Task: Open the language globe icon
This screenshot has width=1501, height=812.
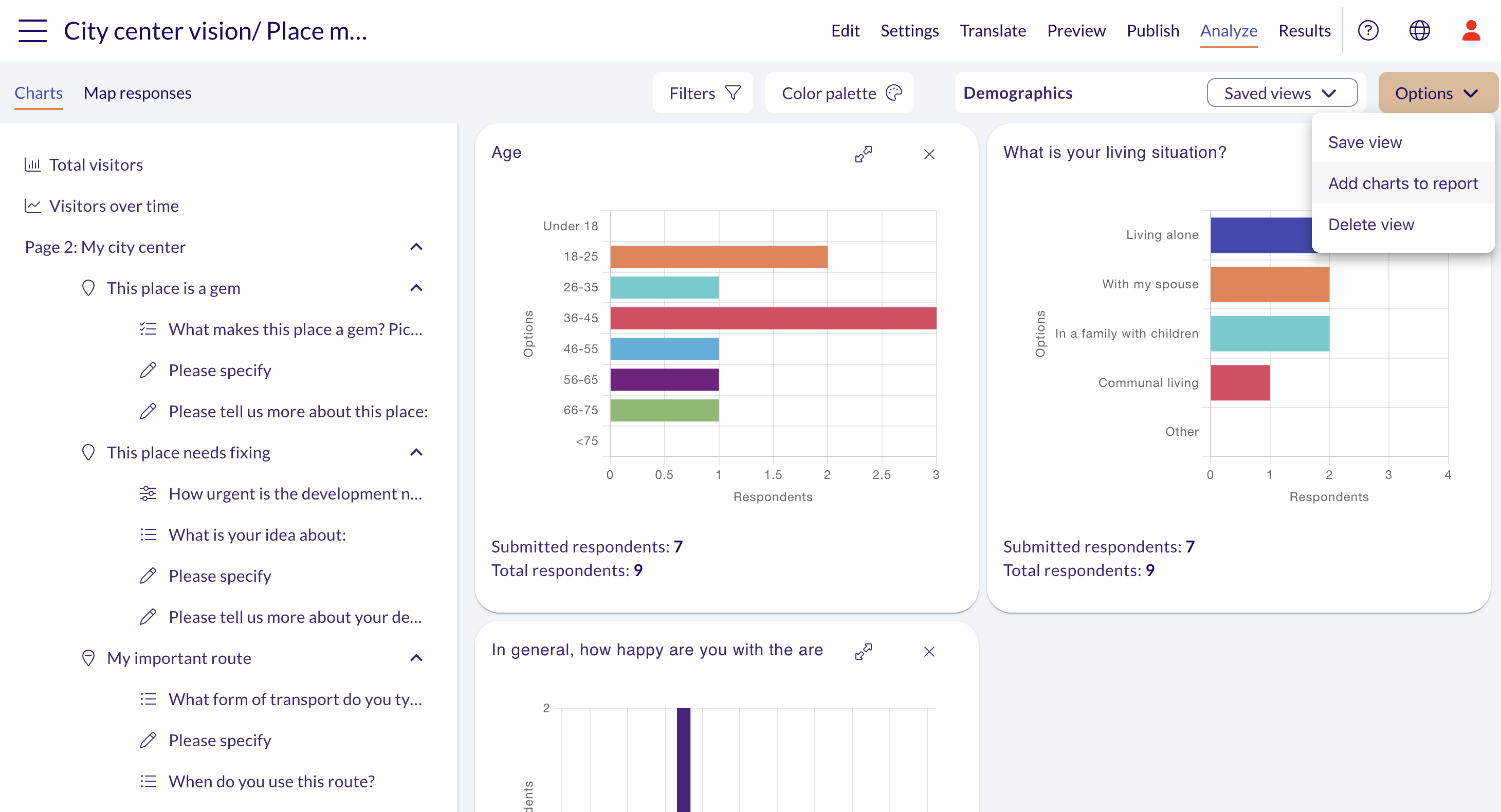Action: pos(1419,30)
